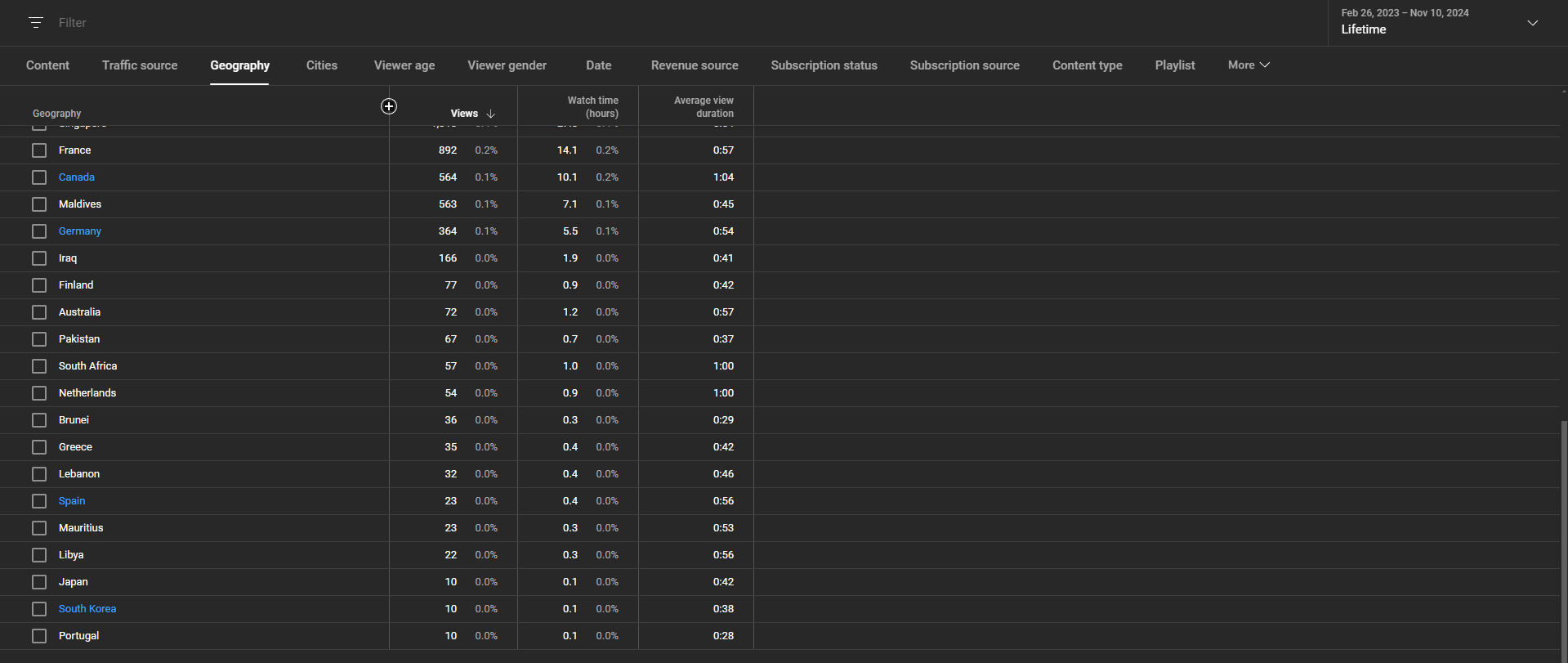Tick the checkbox beside Maldives

pos(39,204)
